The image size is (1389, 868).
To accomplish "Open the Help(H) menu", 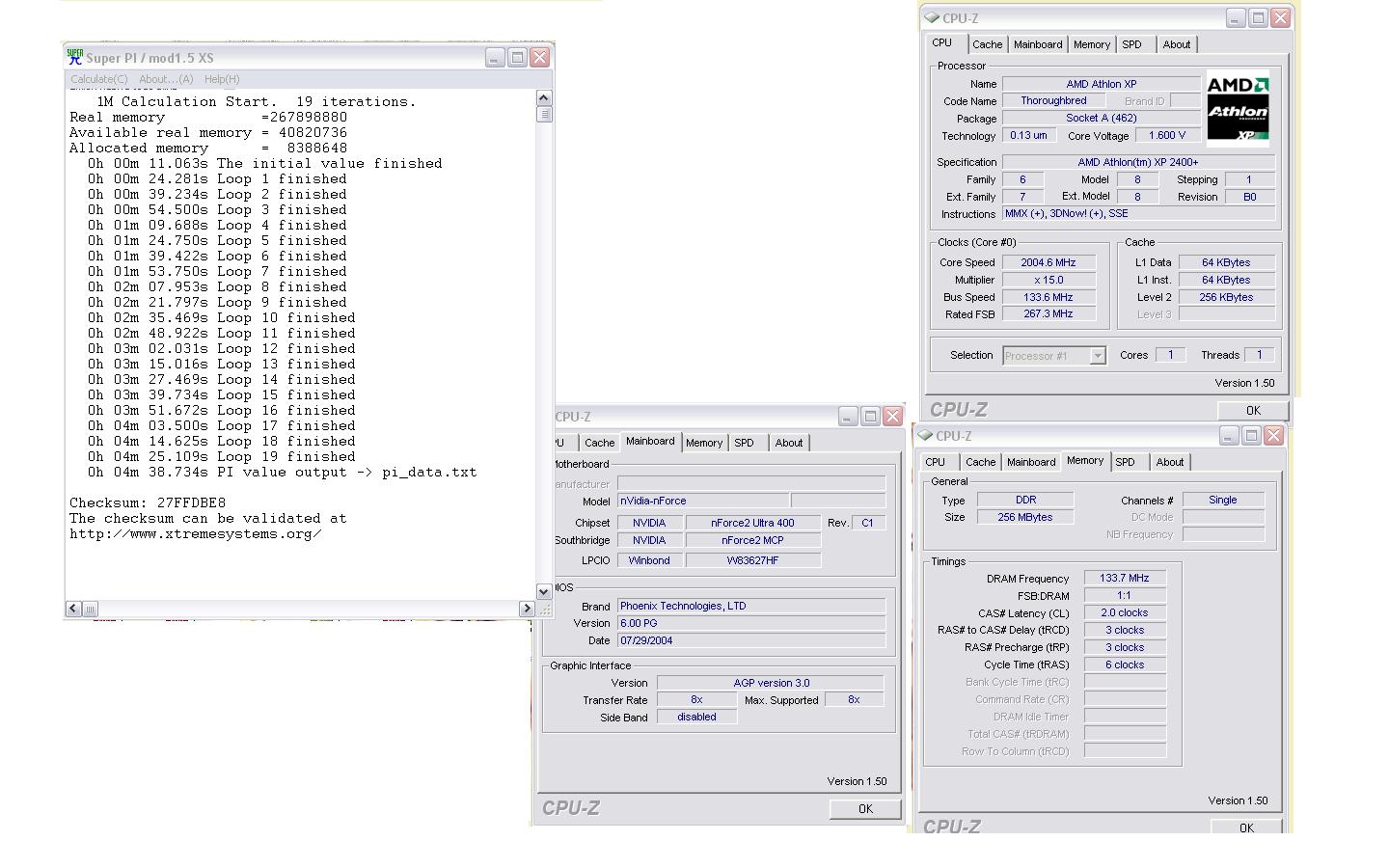I will (x=222, y=79).
